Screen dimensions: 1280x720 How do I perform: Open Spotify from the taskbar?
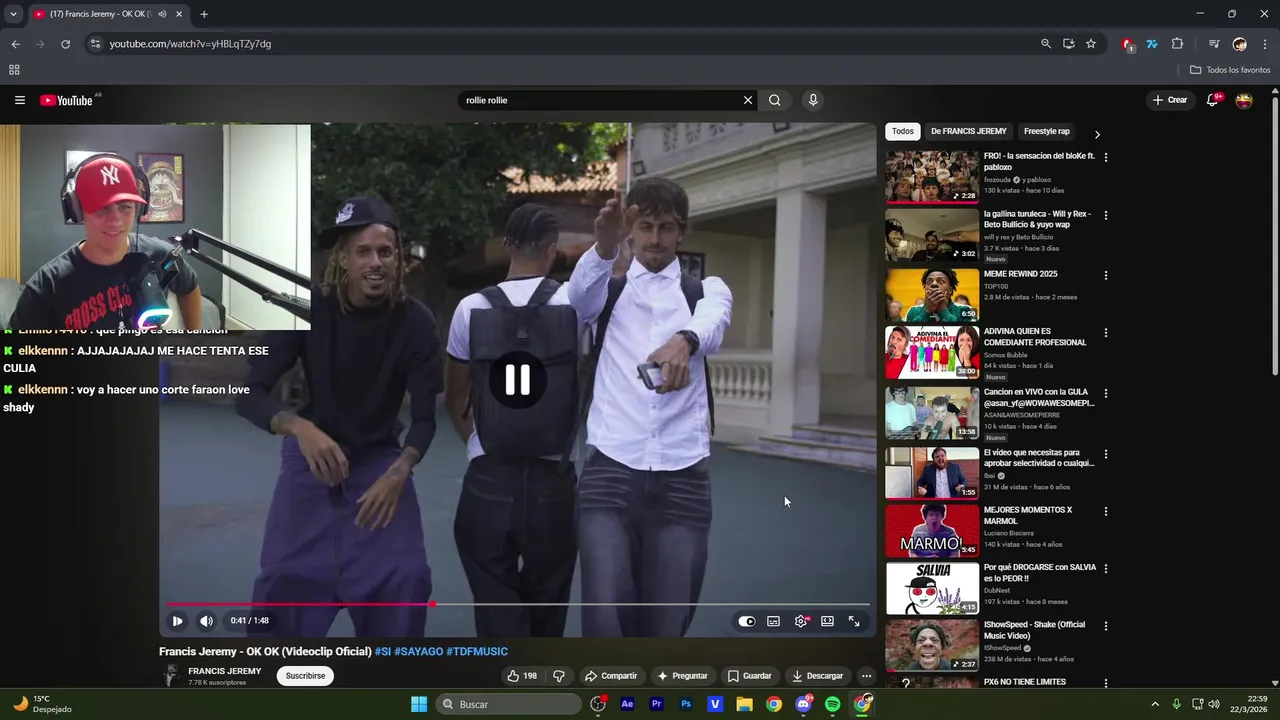click(833, 704)
